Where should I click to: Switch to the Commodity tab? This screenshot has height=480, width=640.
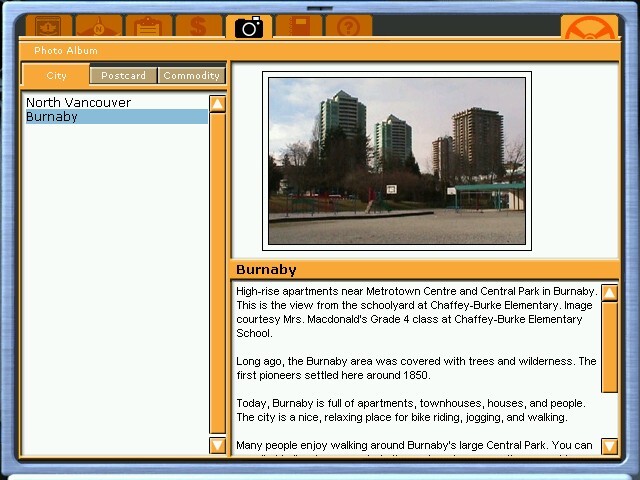(x=191, y=76)
